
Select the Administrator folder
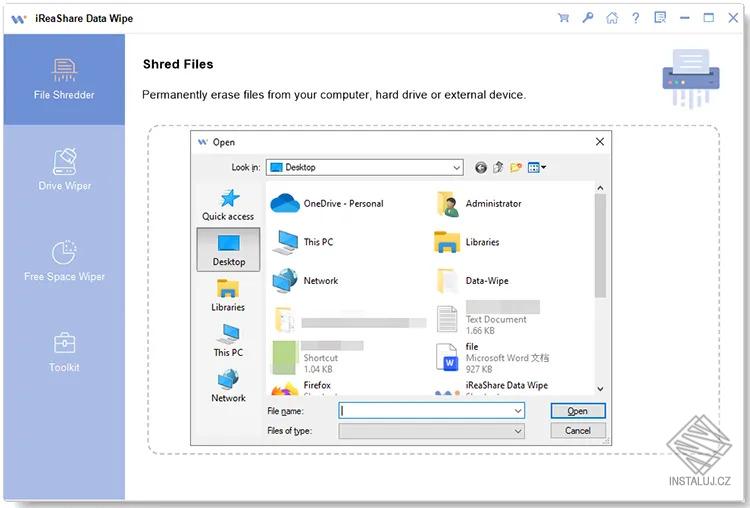pyautogui.click(x=478, y=203)
